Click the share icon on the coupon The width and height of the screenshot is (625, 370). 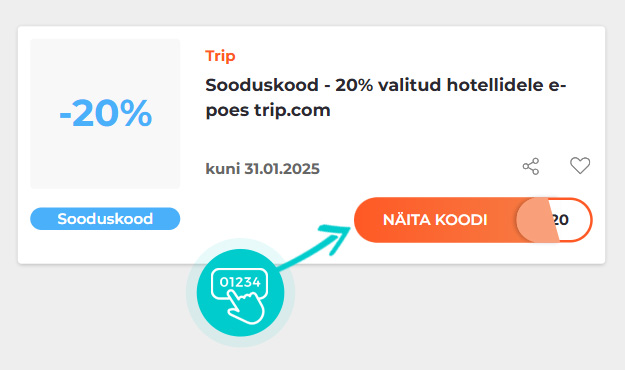[531, 166]
